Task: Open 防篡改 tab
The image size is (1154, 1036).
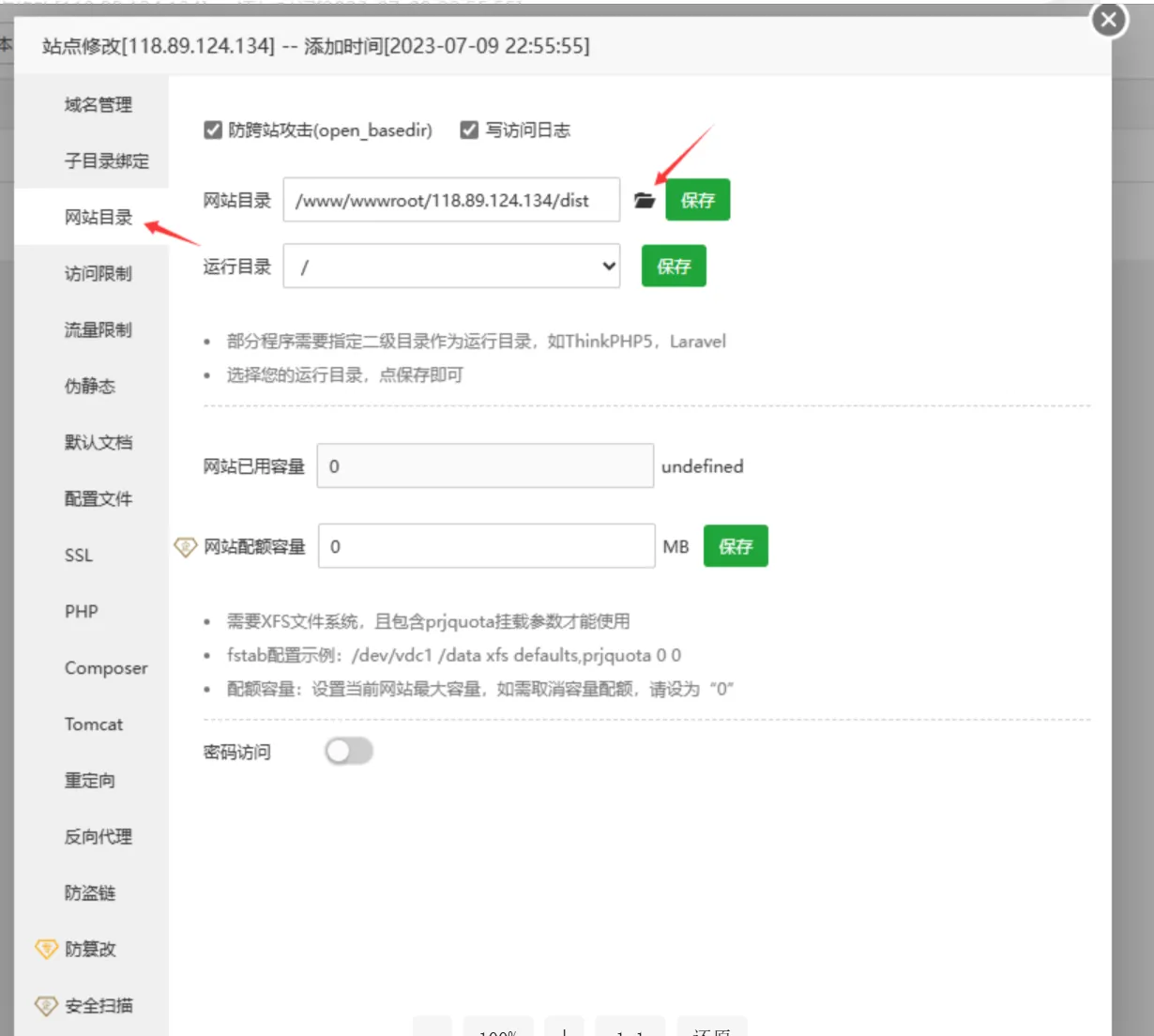Action: click(x=92, y=949)
